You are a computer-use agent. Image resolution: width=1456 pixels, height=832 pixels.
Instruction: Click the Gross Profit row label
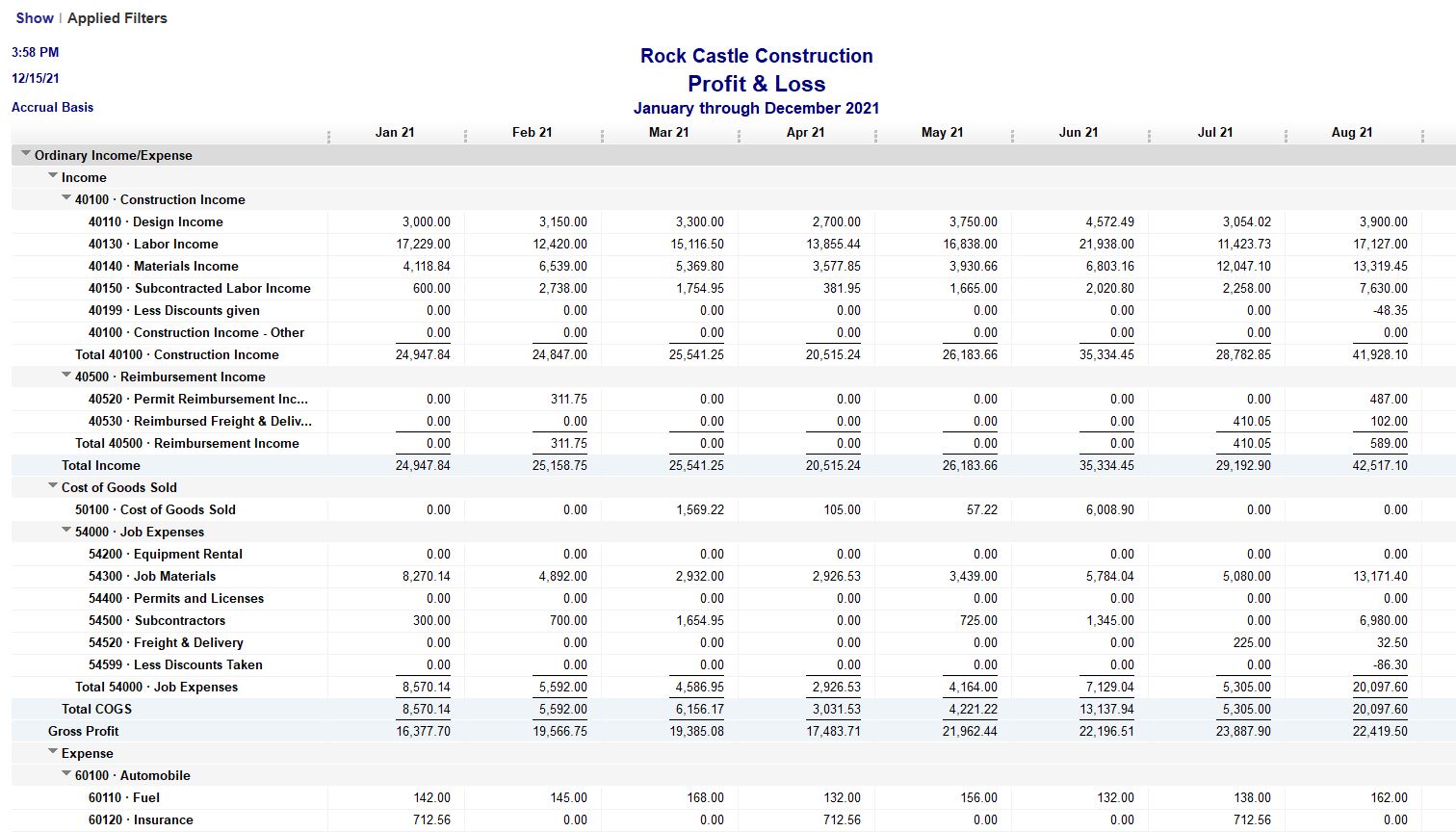click(x=84, y=731)
